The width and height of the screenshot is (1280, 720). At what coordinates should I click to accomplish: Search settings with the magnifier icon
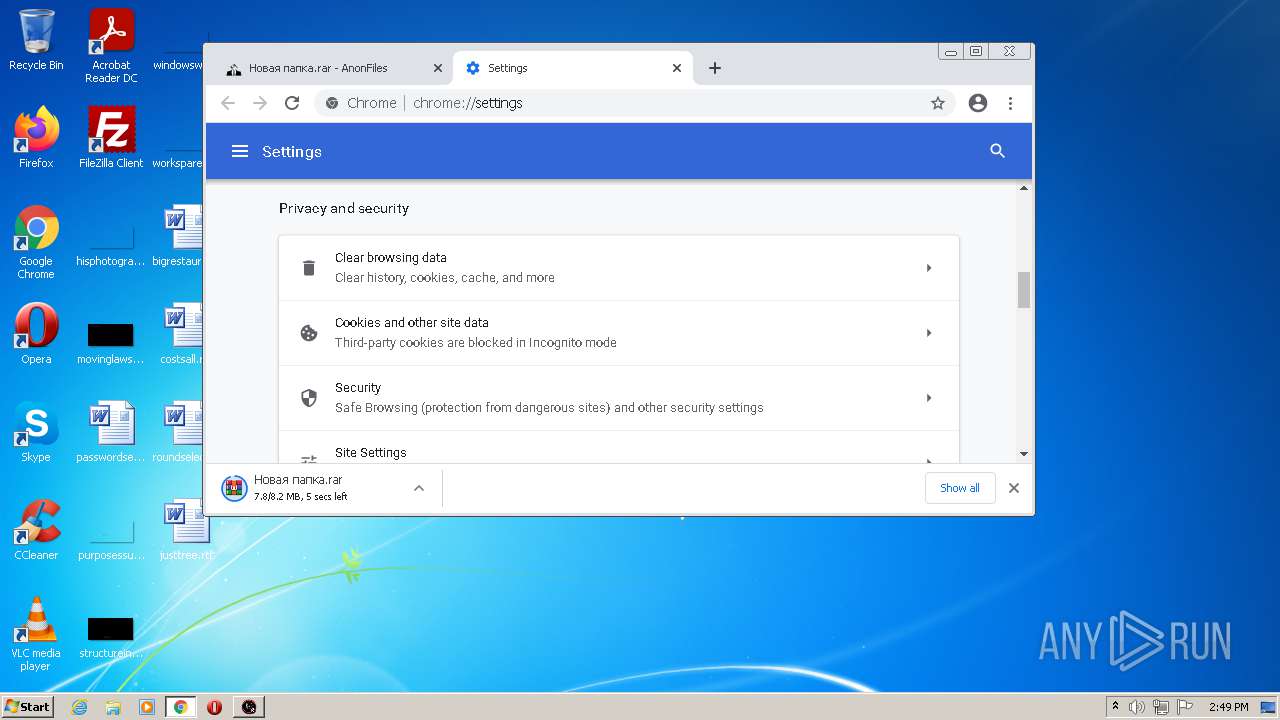997,151
